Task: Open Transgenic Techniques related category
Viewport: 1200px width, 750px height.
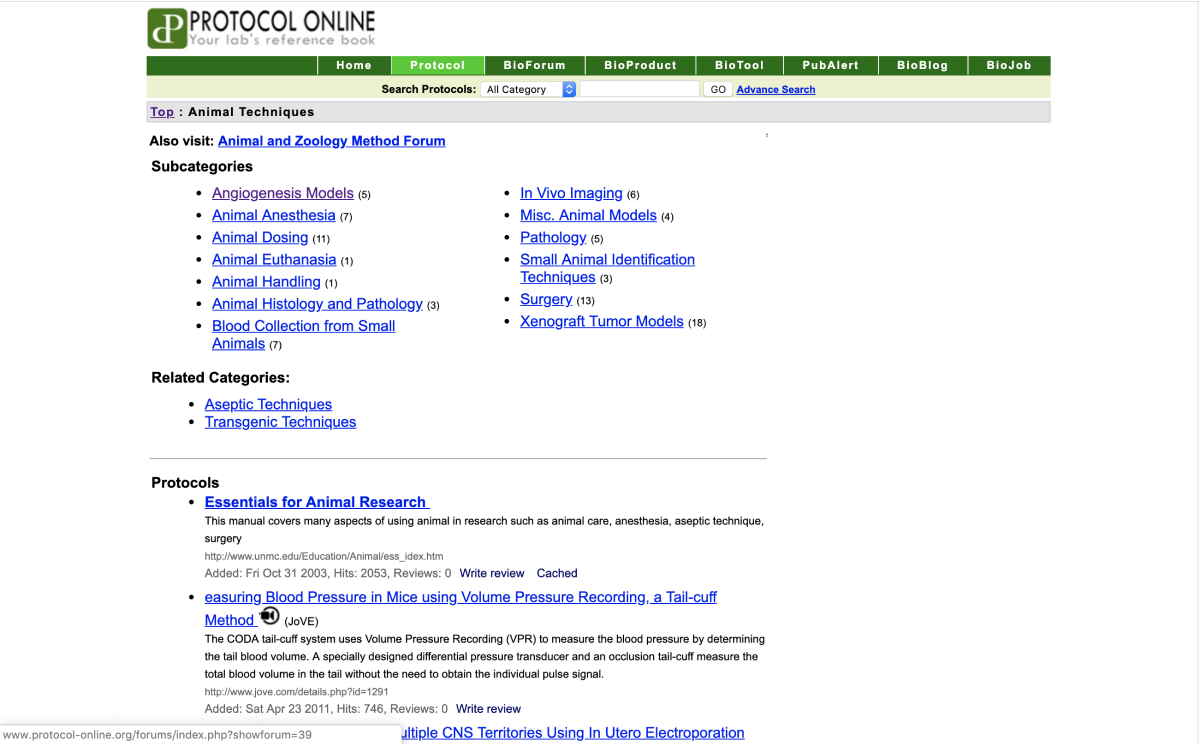Action: (280, 422)
